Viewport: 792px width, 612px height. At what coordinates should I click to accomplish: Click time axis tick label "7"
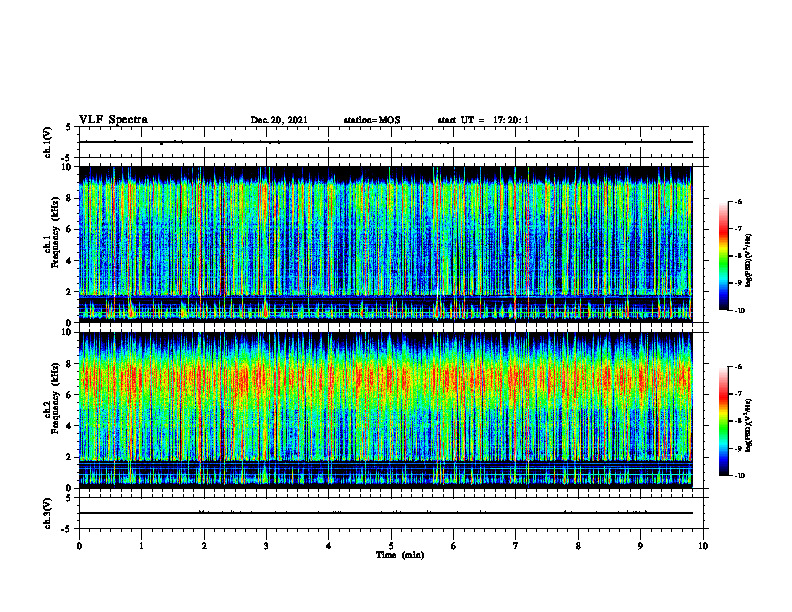(x=516, y=546)
